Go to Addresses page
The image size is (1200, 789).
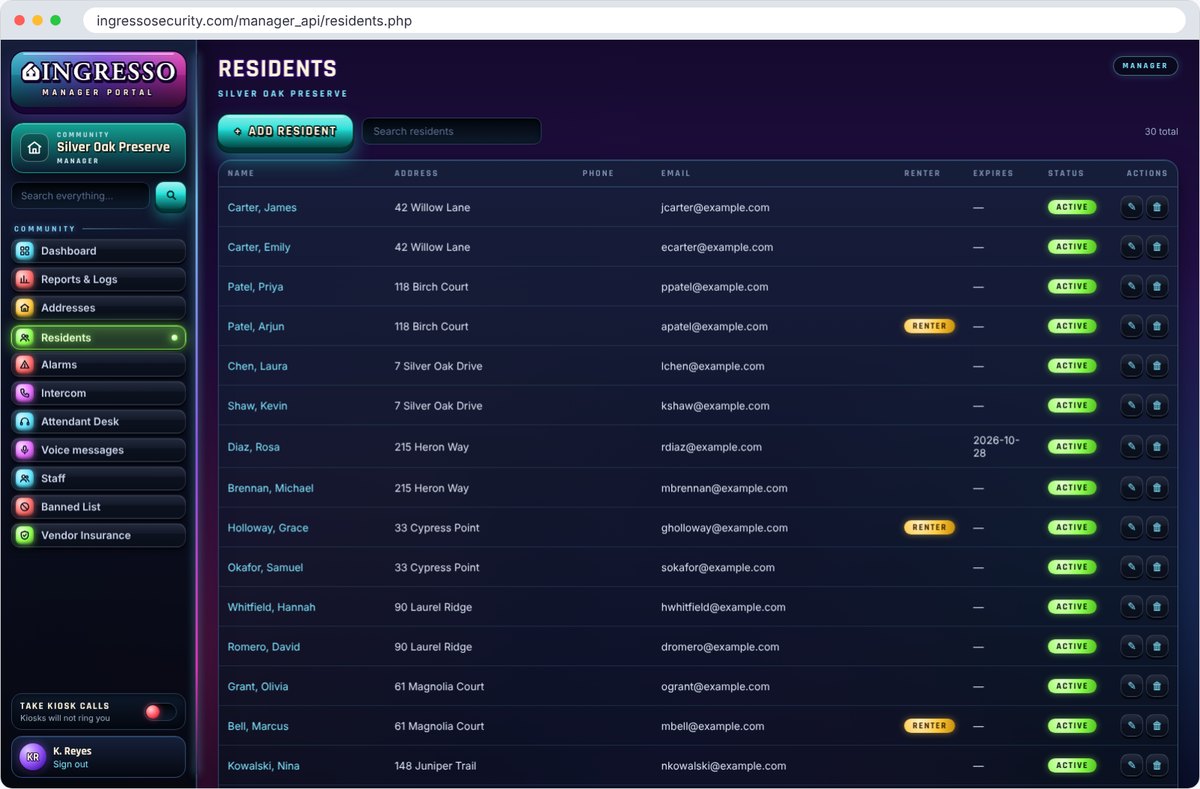98,308
